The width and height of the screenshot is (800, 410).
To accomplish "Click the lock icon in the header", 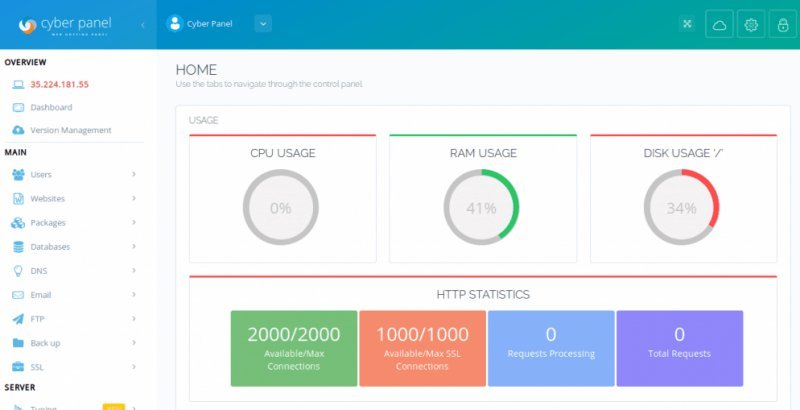I will click(x=783, y=24).
